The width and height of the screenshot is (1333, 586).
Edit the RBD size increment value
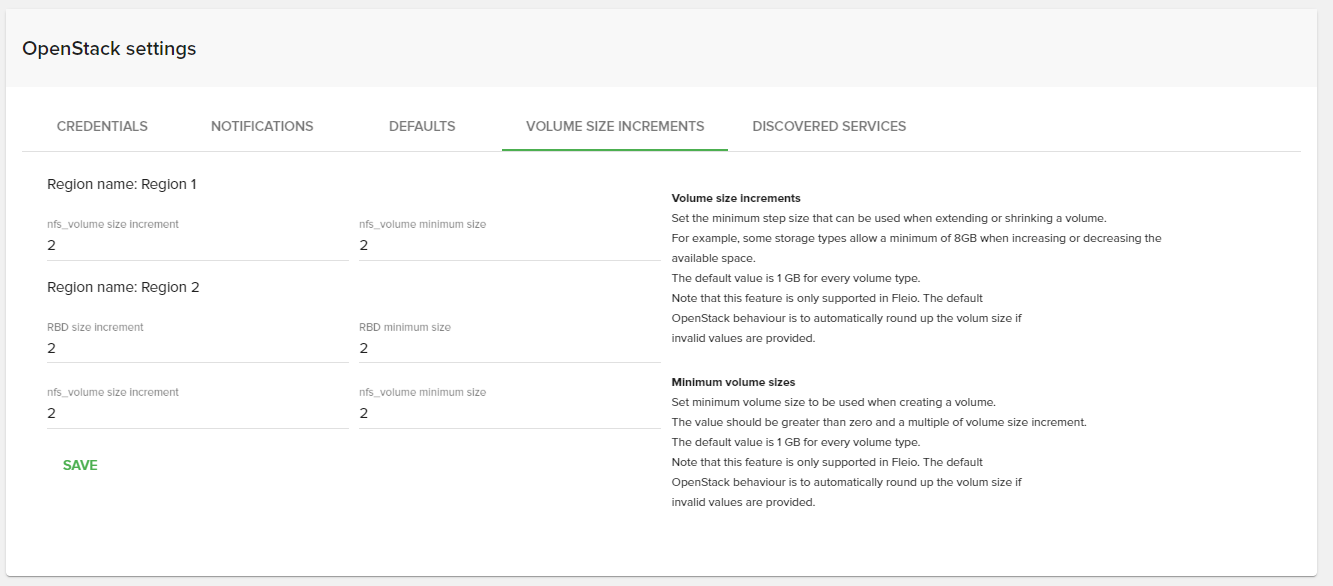tap(198, 349)
